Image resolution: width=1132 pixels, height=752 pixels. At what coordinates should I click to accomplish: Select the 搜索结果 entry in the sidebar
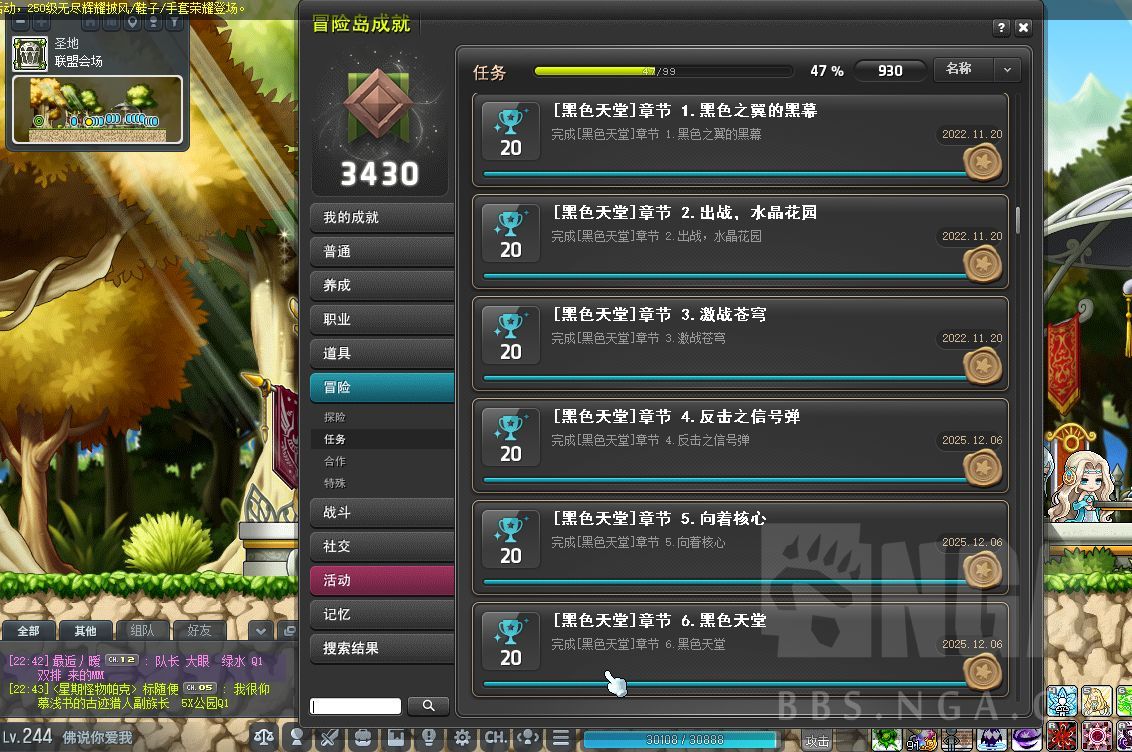(x=381, y=645)
